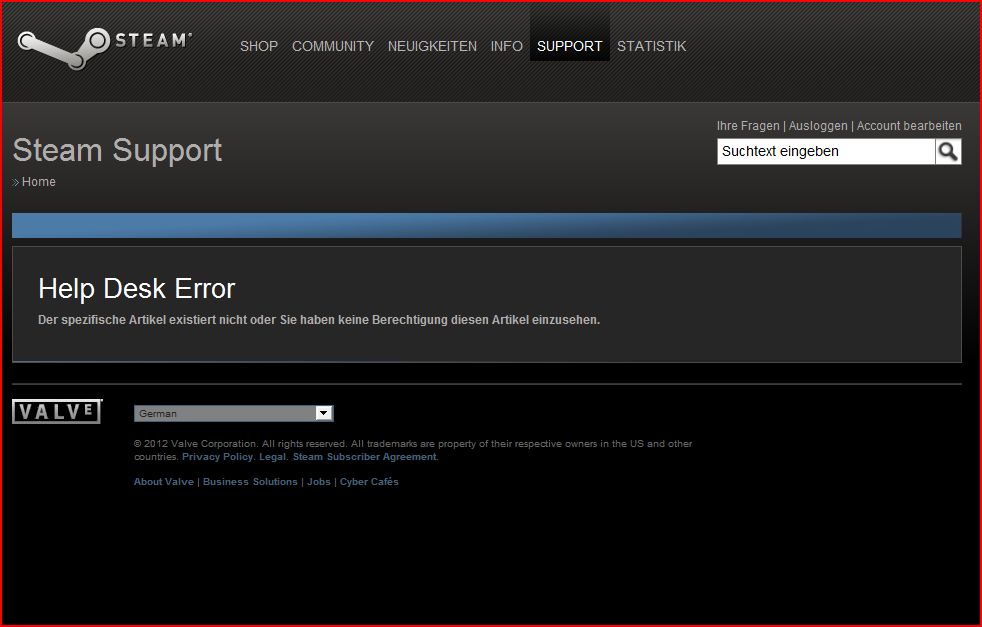This screenshot has height=627, width=982.
Task: Click the Ihre Fragen link
Action: (x=748, y=126)
